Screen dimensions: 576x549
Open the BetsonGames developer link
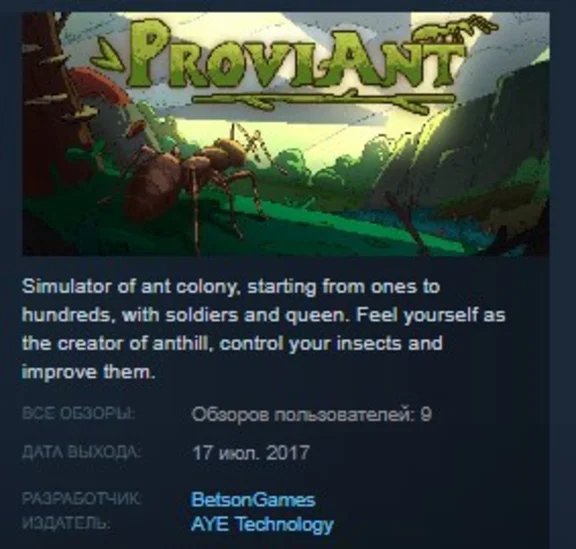tap(253, 500)
